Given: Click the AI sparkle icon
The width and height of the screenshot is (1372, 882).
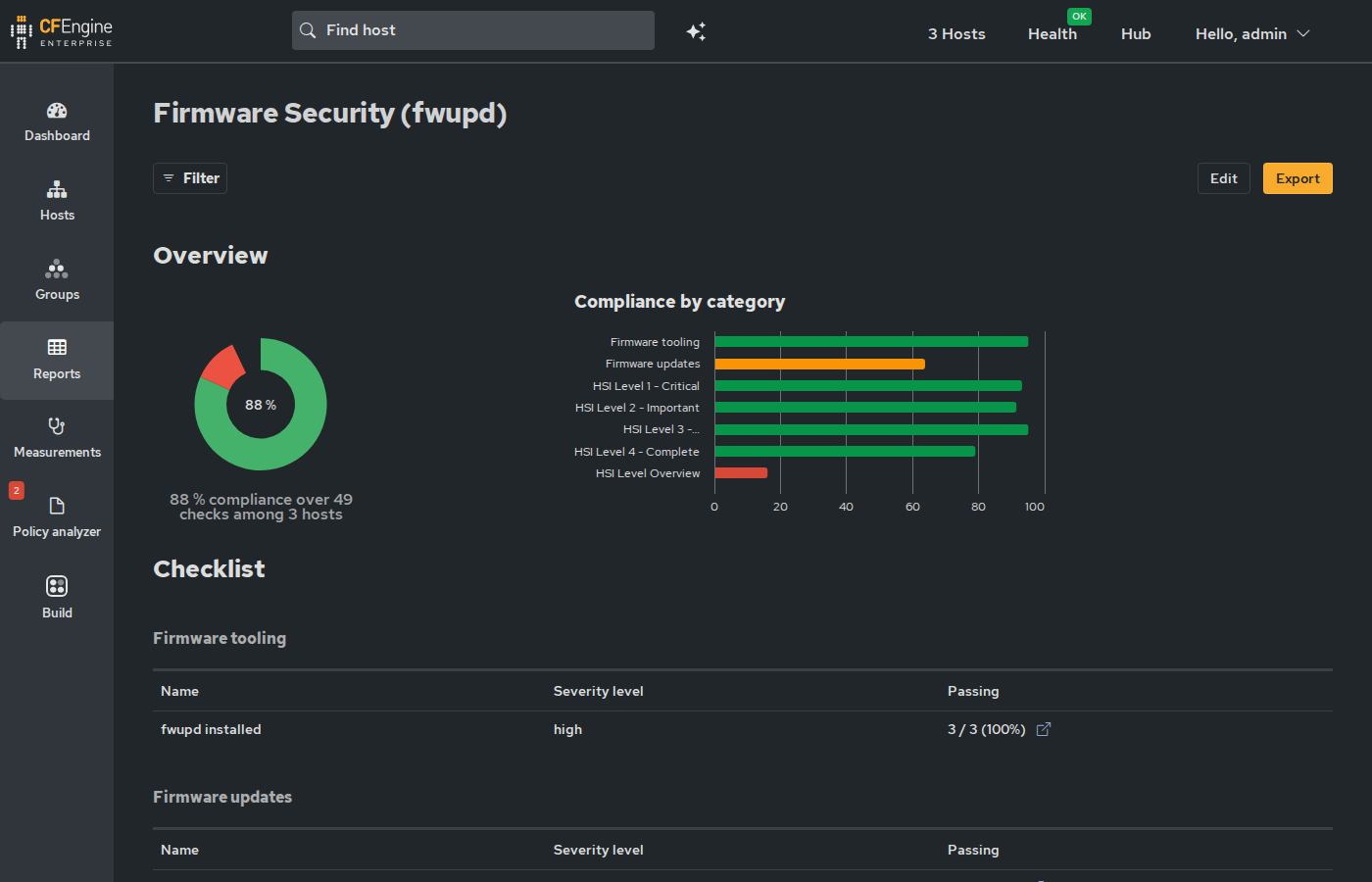Looking at the screenshot, I should click(x=696, y=31).
